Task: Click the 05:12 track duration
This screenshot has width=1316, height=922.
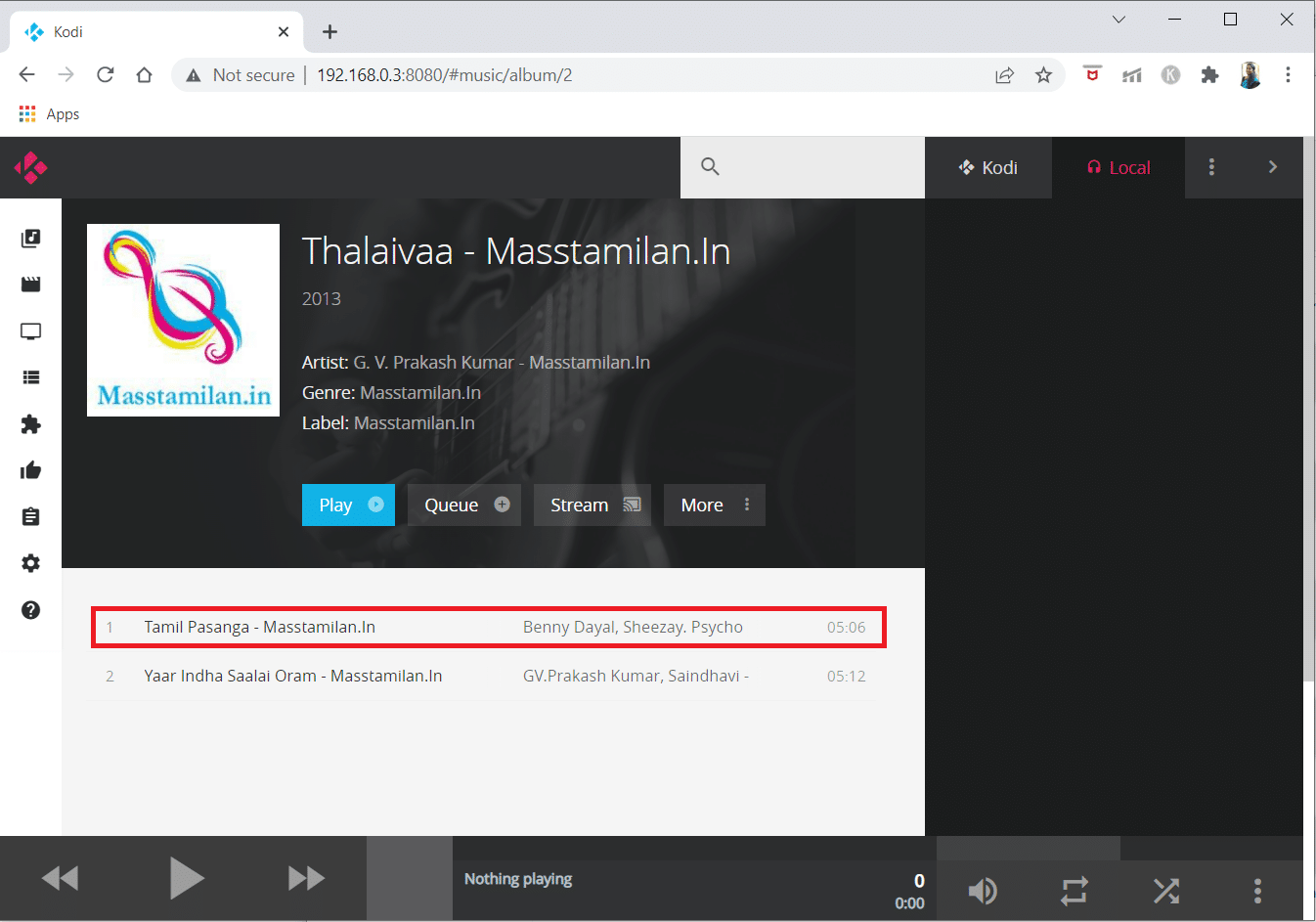Action: tap(846, 676)
